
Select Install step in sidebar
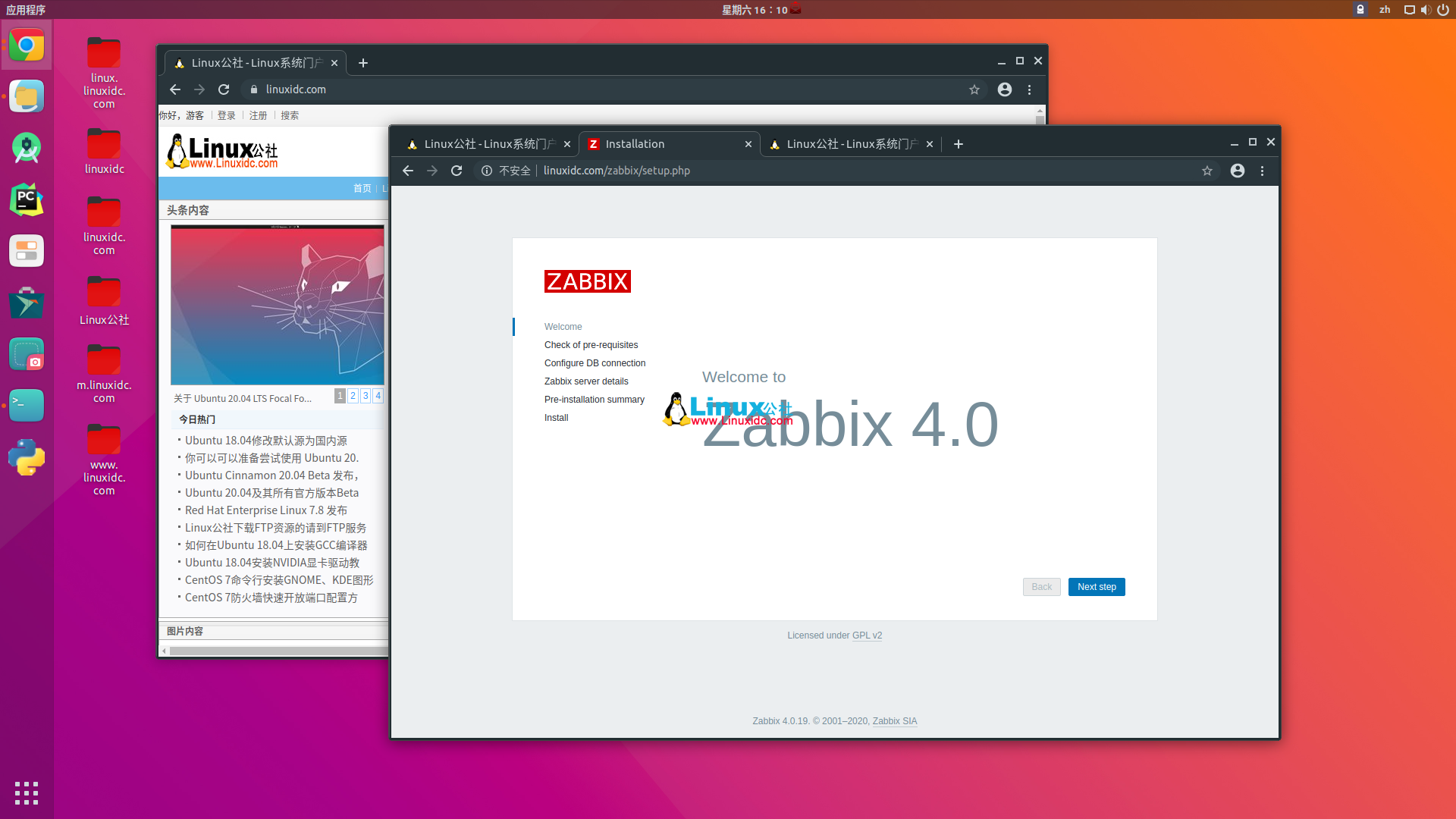557,418
